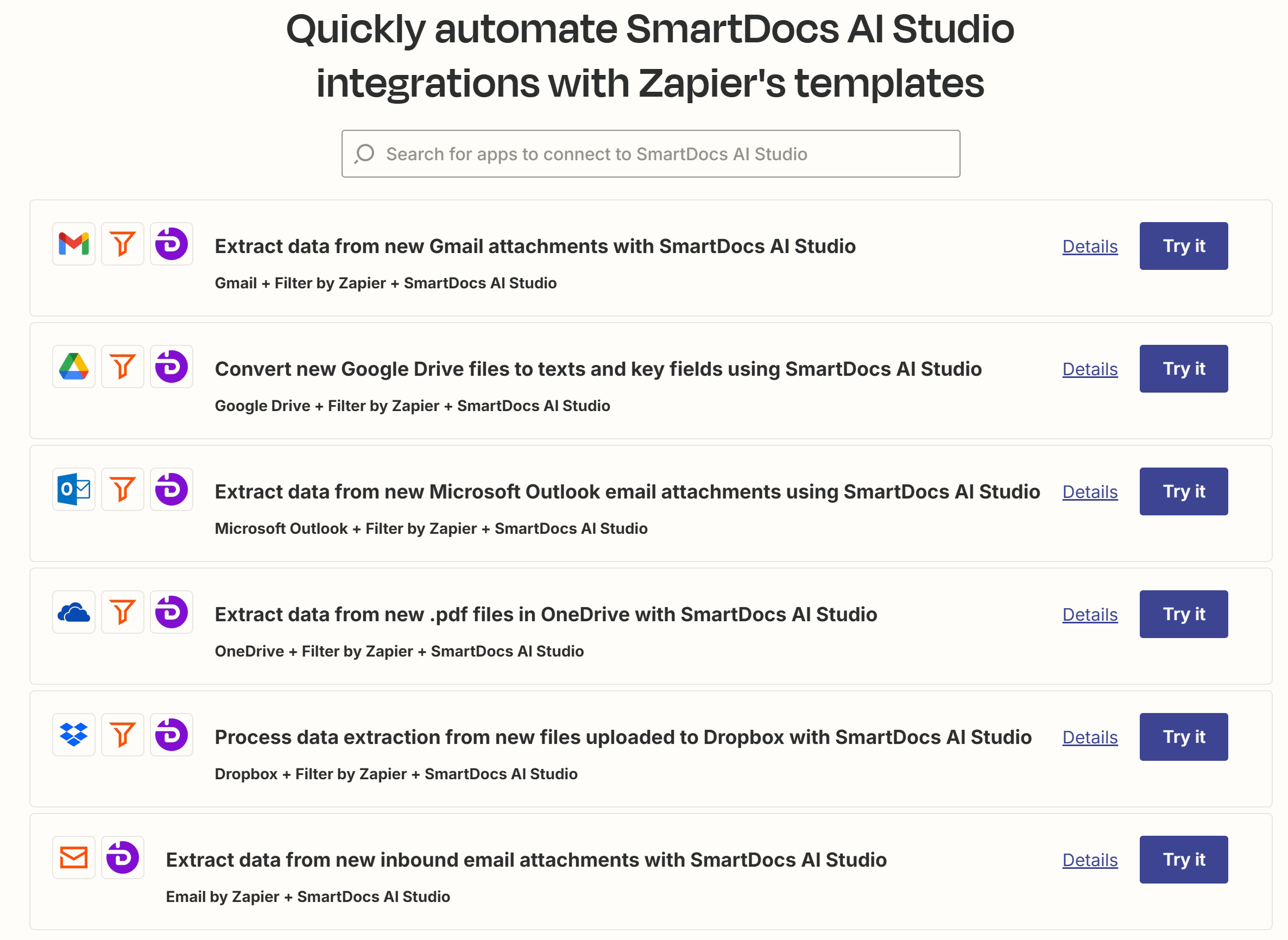
Task: Click the SmartDocs AI Studio icon in the Gmail row
Action: click(172, 244)
